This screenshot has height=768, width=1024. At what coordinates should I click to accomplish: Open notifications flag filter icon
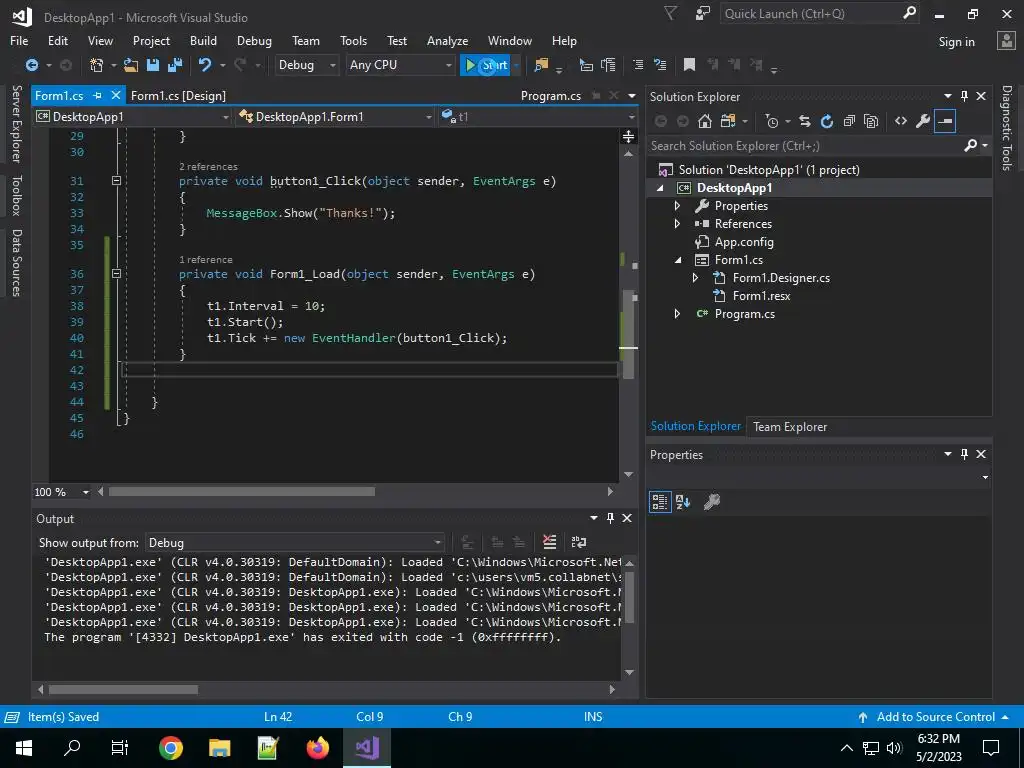(x=670, y=13)
